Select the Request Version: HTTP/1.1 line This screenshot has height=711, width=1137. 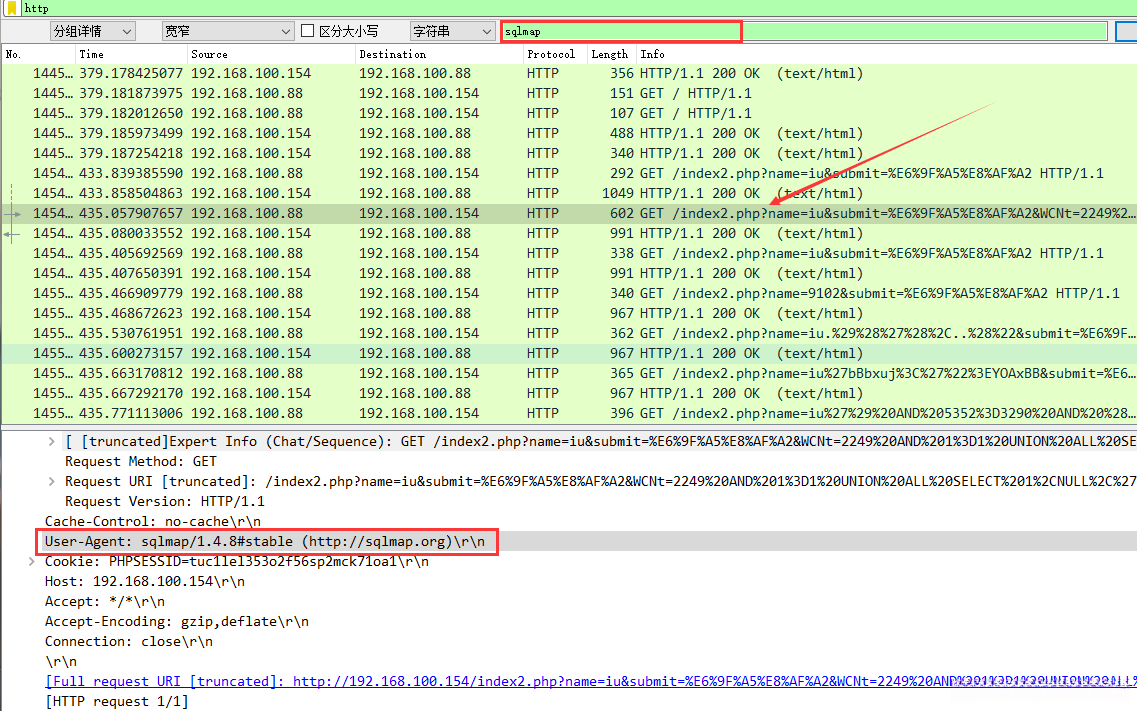[165, 502]
